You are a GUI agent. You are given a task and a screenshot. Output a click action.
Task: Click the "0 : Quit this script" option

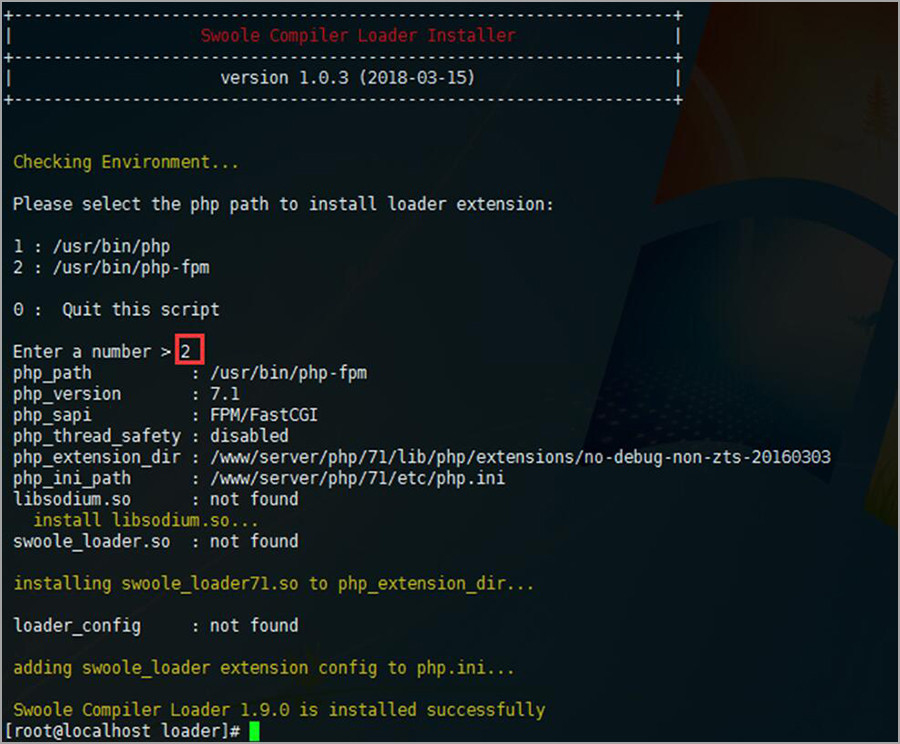(117, 310)
